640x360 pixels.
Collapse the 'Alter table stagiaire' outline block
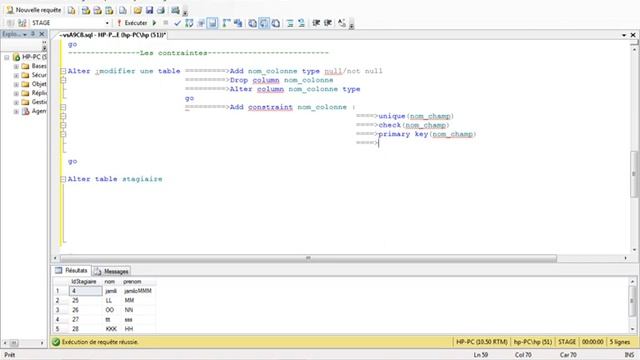[63, 179]
